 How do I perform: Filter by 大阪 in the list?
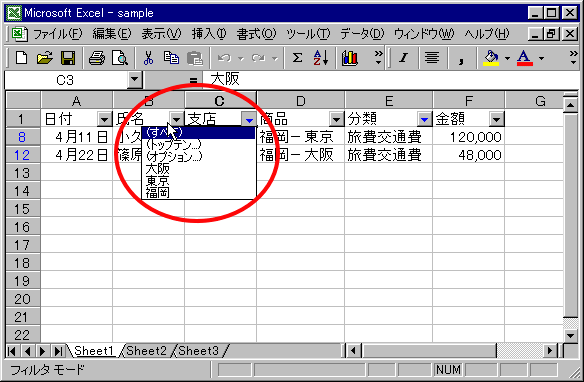(199, 169)
